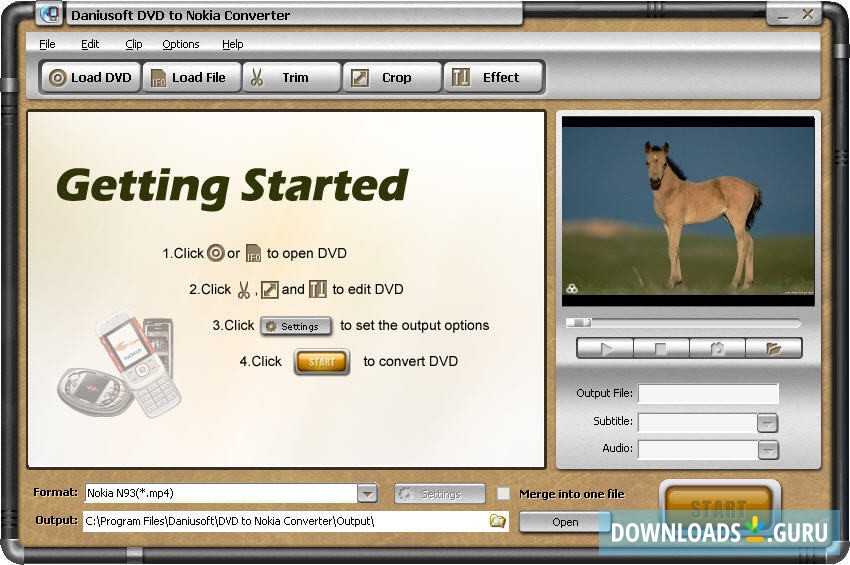850x565 pixels.
Task: Click the 'to convert DVD' text
Action: 410,361
